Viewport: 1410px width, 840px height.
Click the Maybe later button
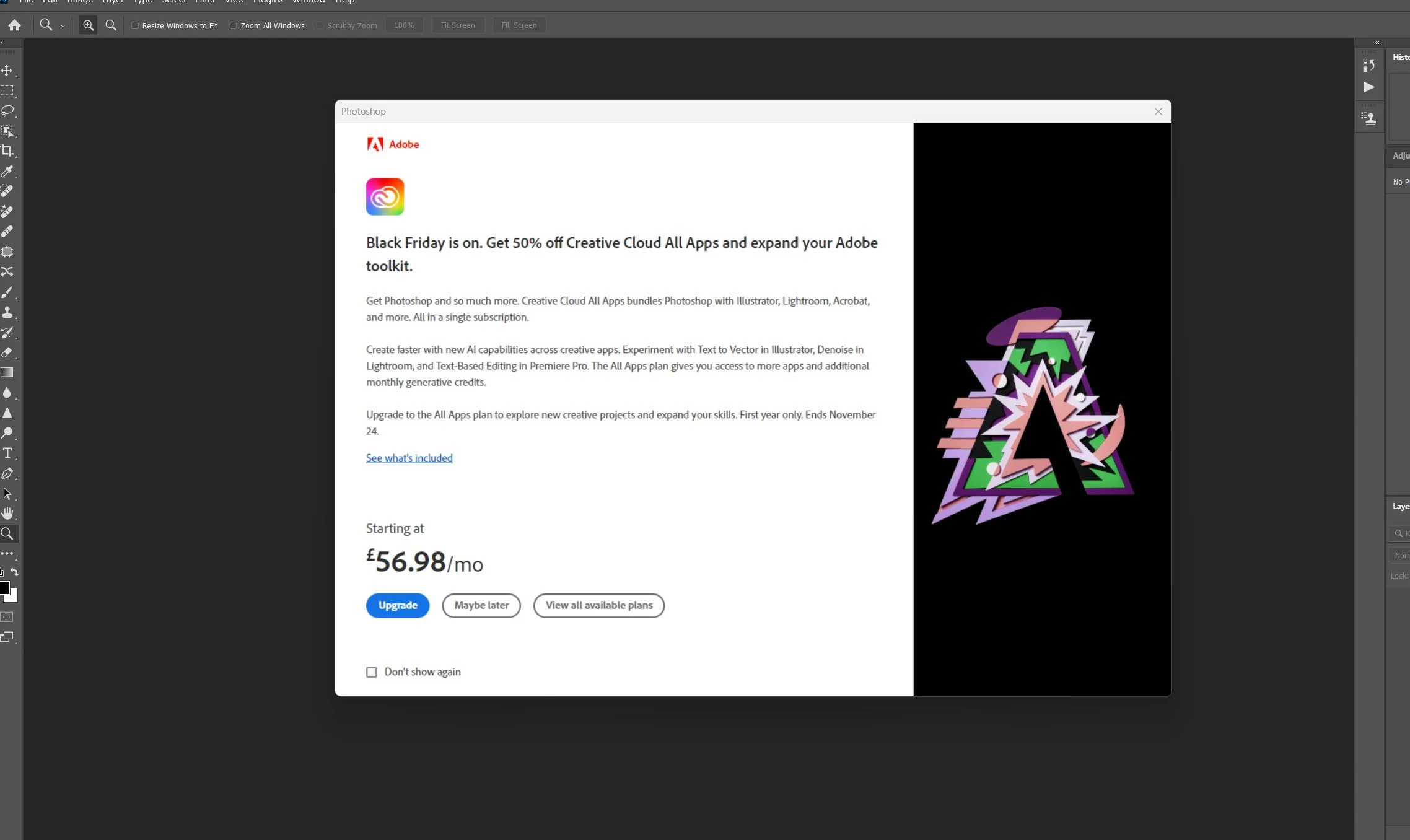[x=481, y=605]
